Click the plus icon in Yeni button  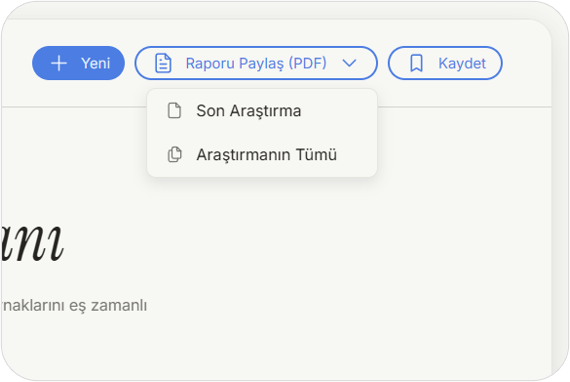tap(59, 63)
